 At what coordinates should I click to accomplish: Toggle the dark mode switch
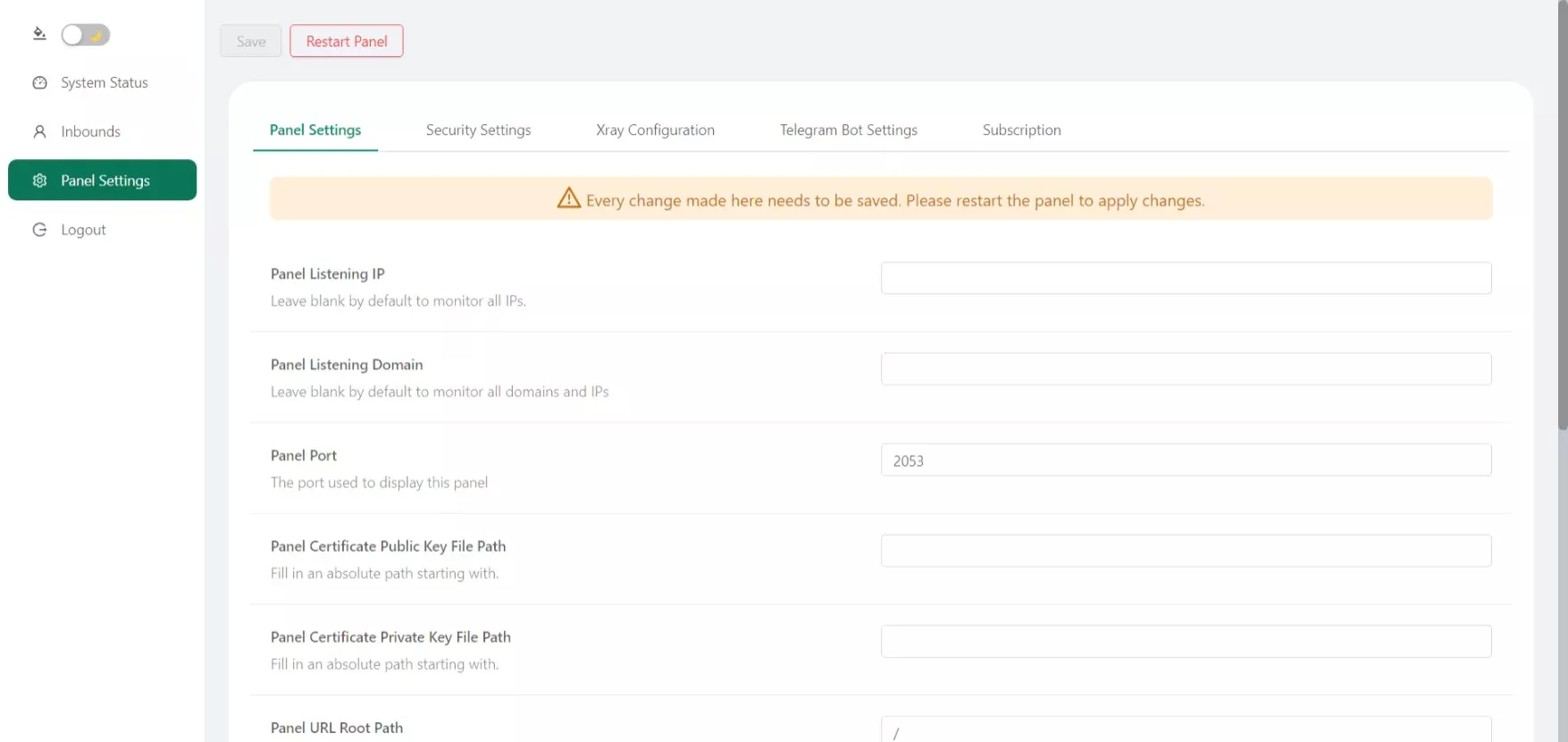pyautogui.click(x=86, y=35)
